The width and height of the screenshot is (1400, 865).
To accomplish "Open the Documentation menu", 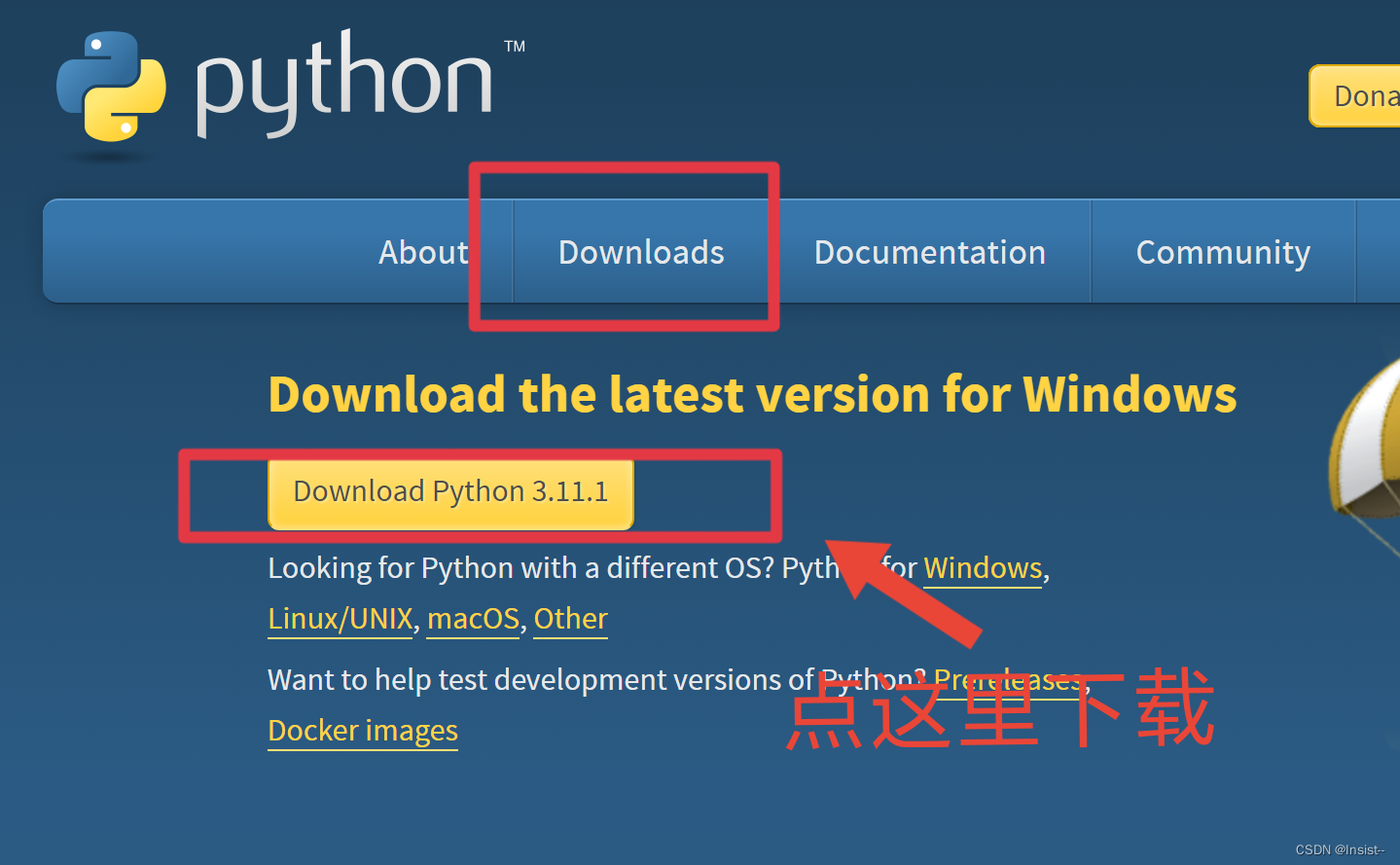I will tap(930, 252).
